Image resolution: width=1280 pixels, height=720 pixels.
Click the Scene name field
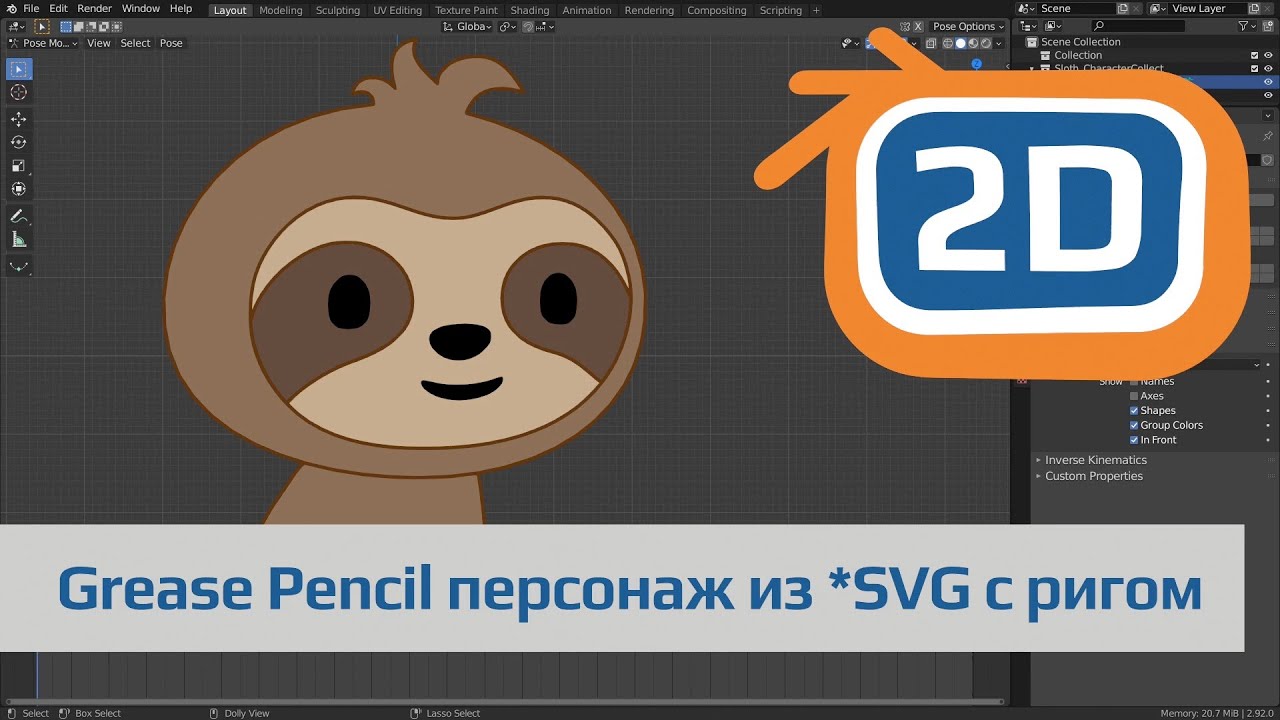point(1075,9)
